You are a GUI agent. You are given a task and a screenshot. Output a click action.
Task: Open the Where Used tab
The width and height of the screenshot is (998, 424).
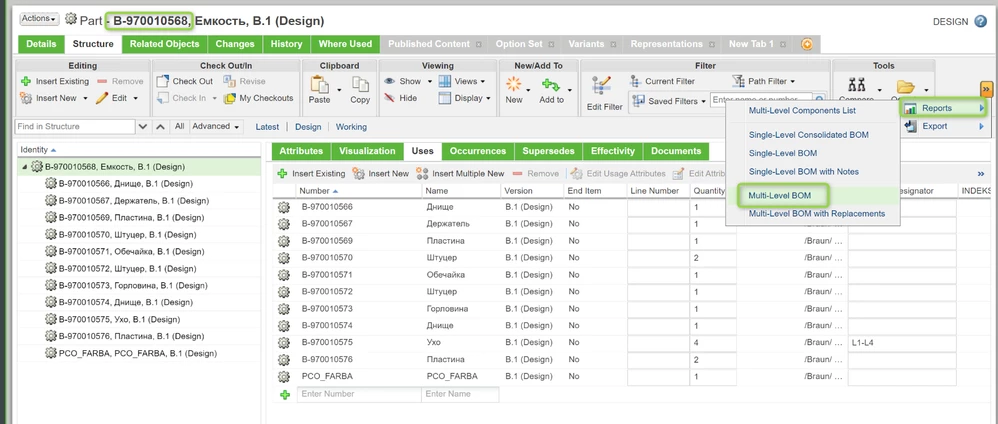coord(345,44)
